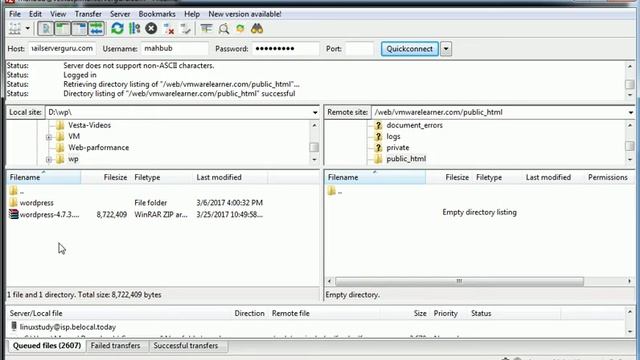The image size is (640, 360).
Task: Disconnect from the current server
Action: (169, 29)
